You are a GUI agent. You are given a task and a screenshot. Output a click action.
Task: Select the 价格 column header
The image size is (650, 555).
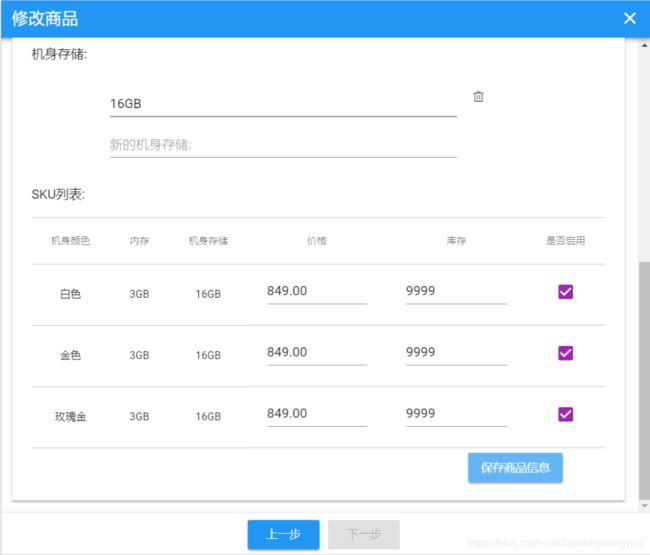coord(317,241)
